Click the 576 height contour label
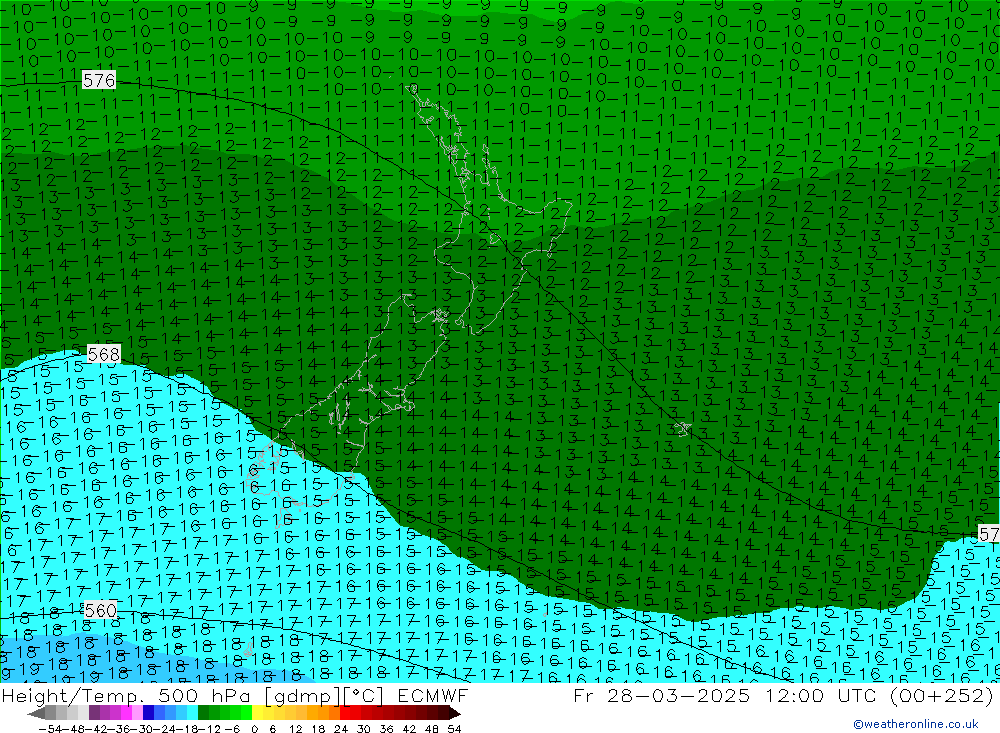1000x733 pixels. (99, 80)
